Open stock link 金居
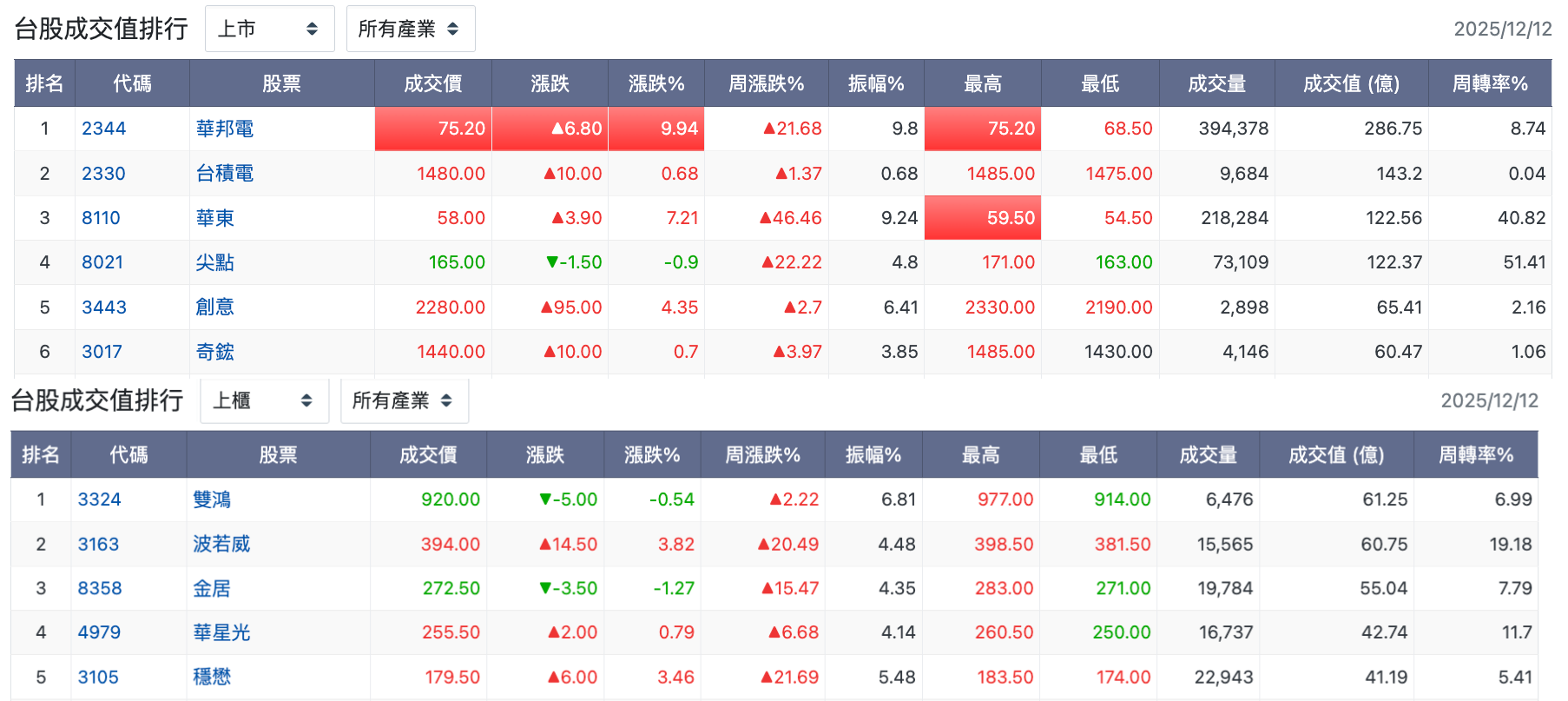 (212, 589)
